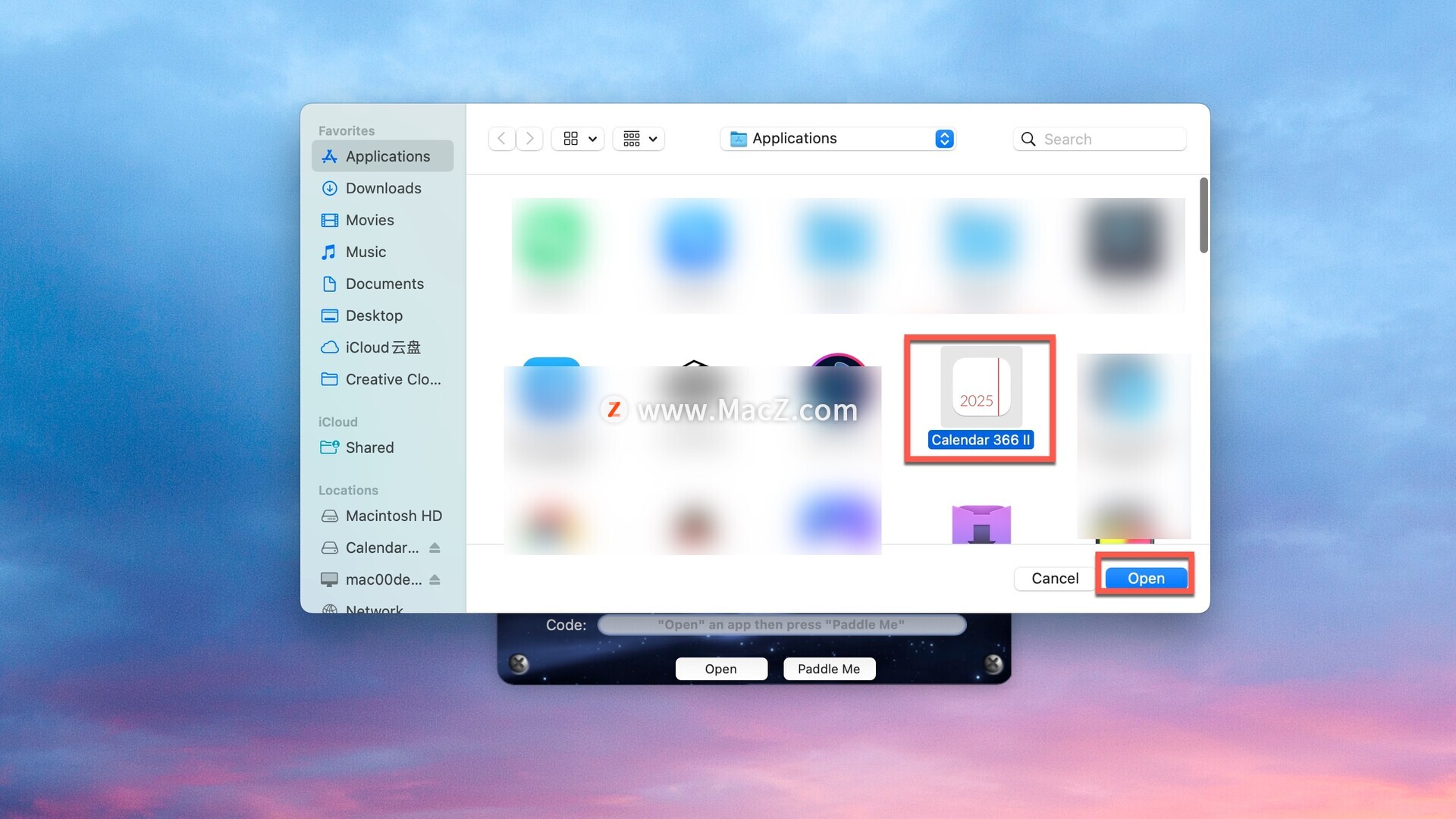Screen dimensions: 1456x819
Task: Open the icon view mode dropdown
Action: pyautogui.click(x=579, y=139)
